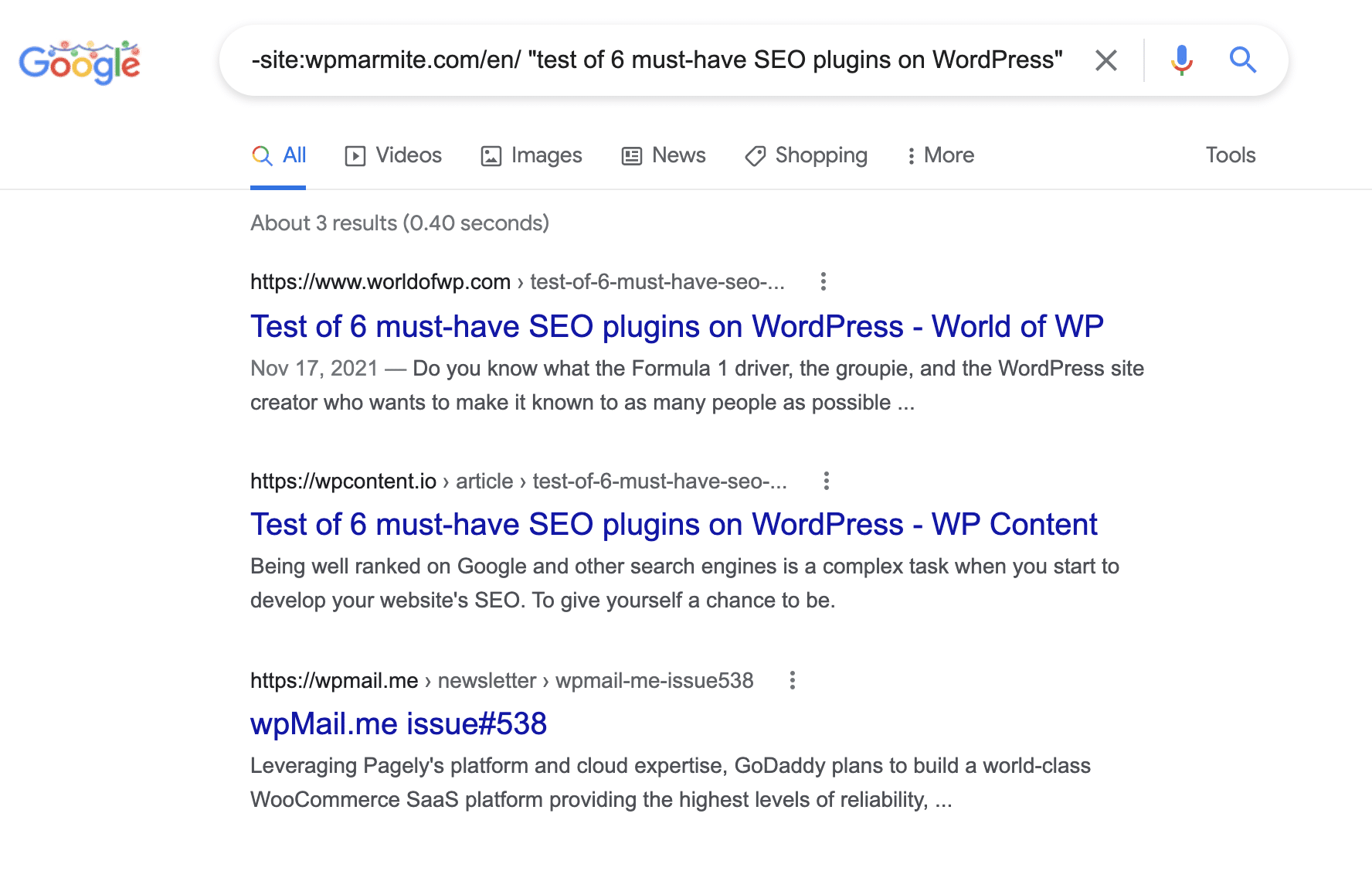Viewport: 1372px width, 878px height.
Task: Open the three-dot menu for wpMail.me issue#538
Action: (x=793, y=681)
